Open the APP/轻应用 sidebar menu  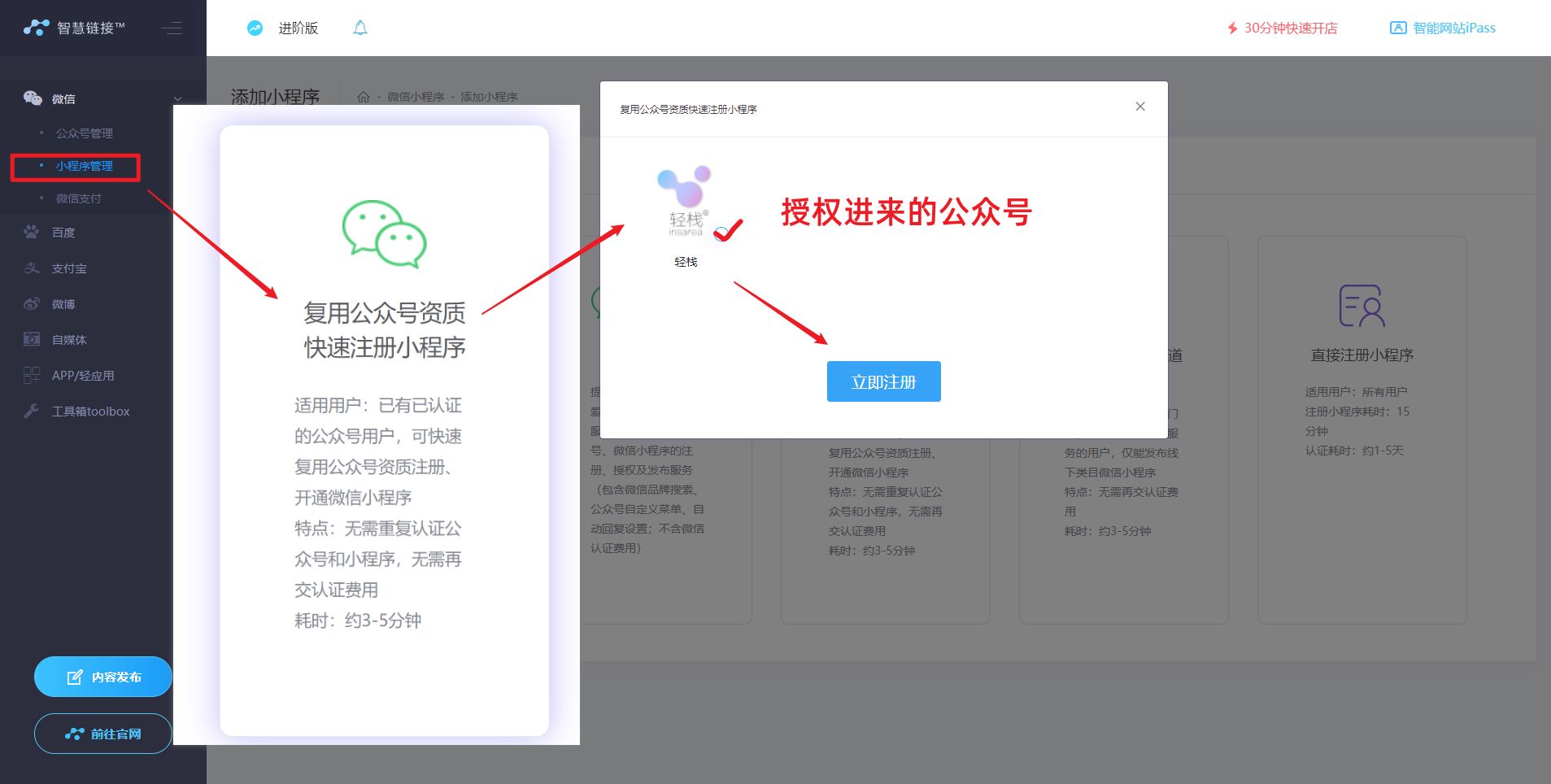pos(83,376)
